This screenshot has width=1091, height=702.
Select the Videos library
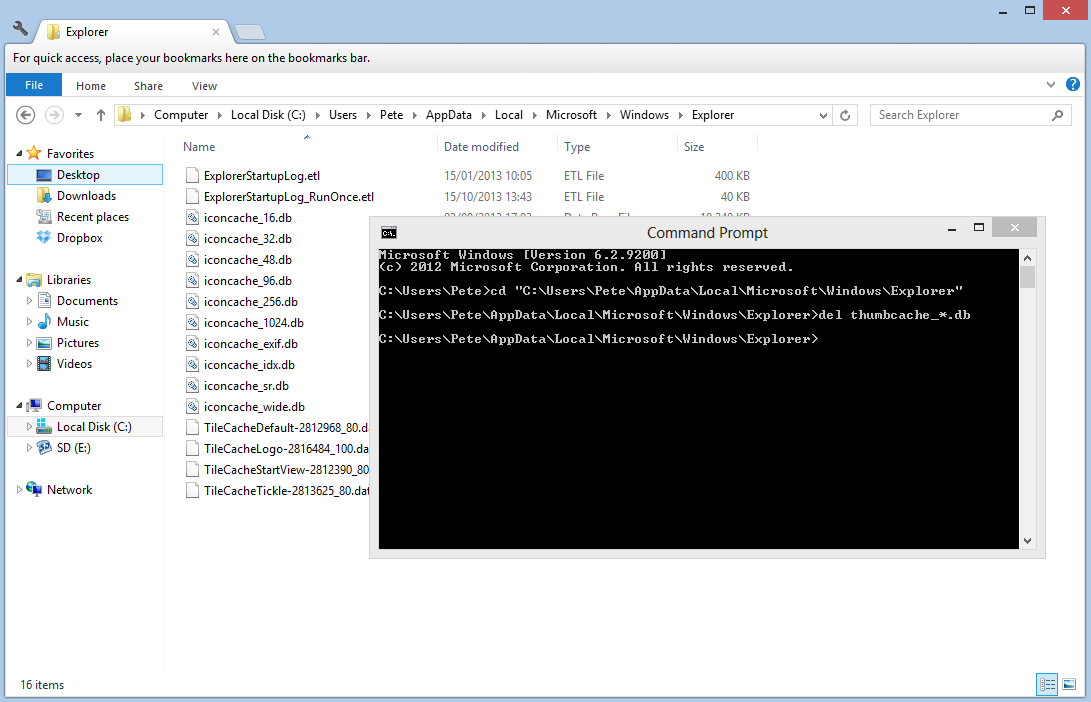point(74,363)
